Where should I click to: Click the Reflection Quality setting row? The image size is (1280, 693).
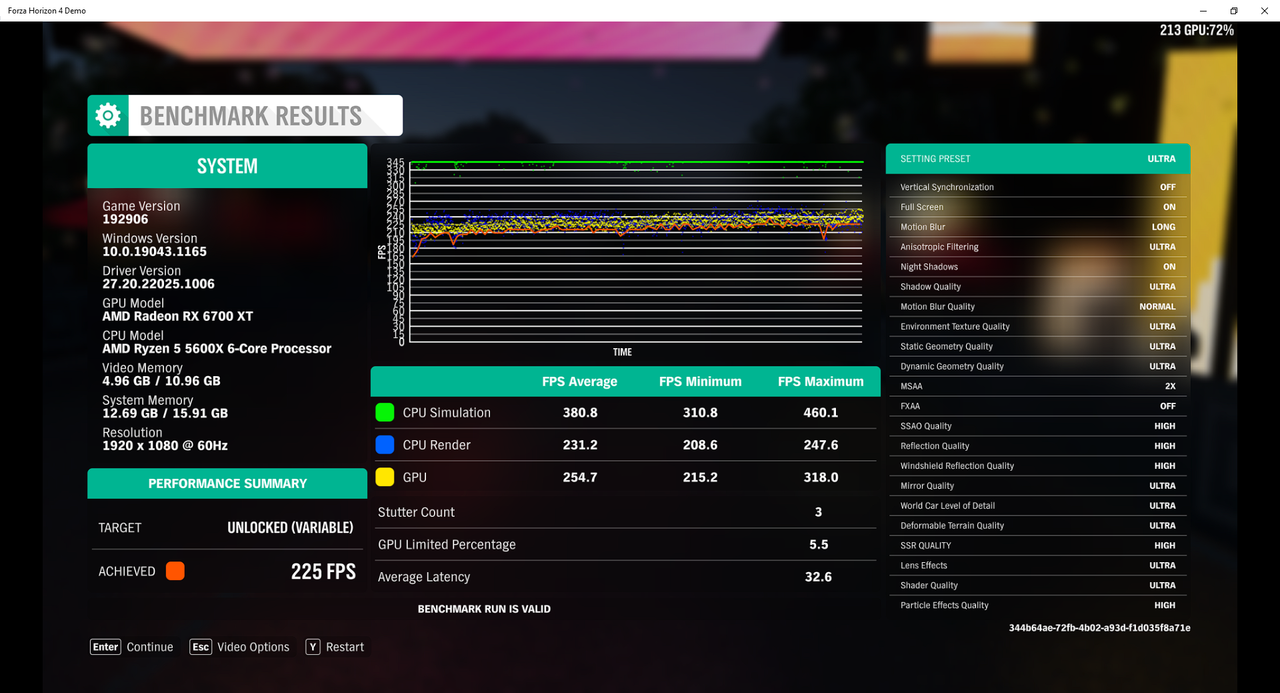(1038, 446)
